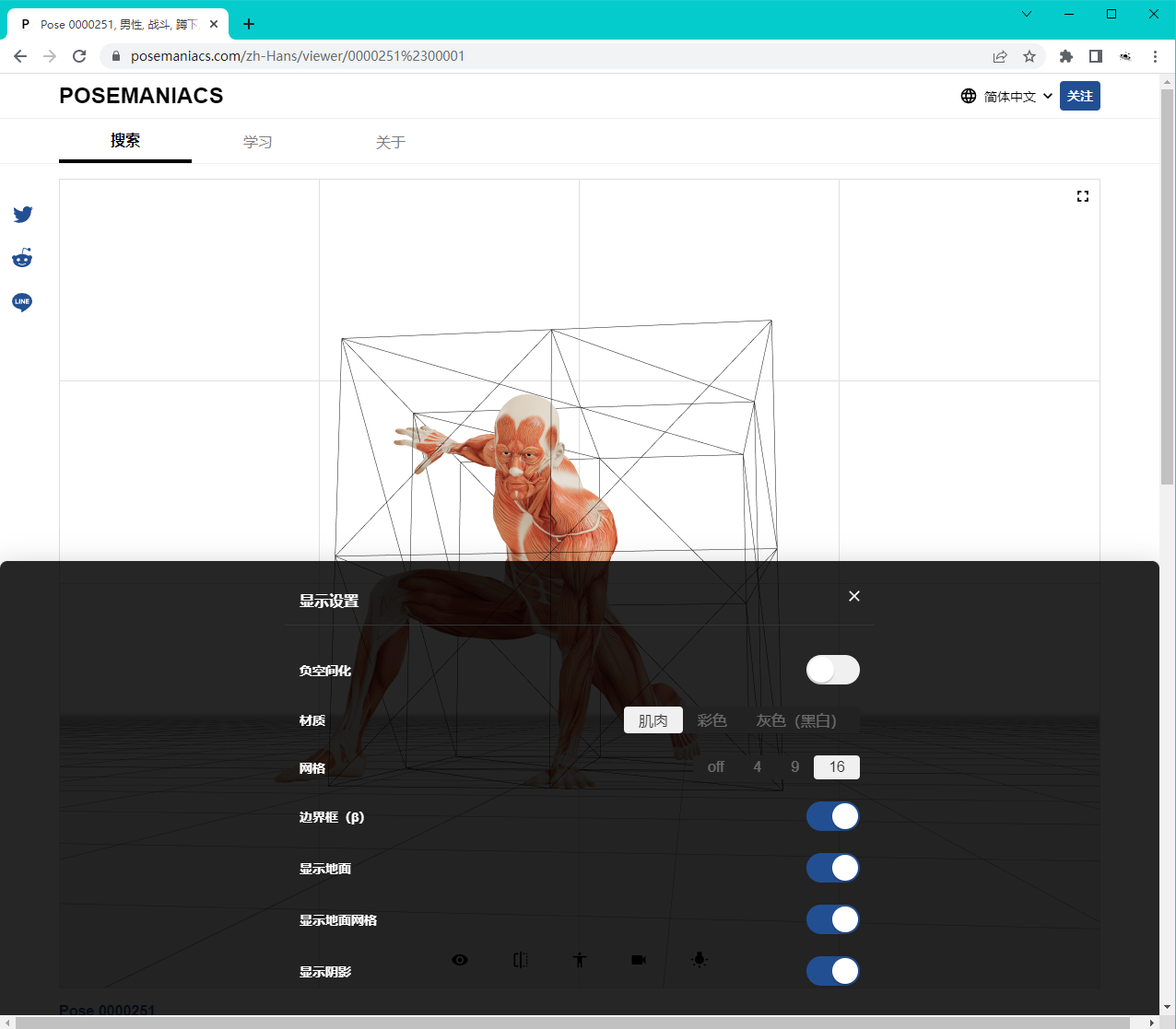Image resolution: width=1176 pixels, height=1029 pixels.
Task: Click the eye display settings icon
Action: [460, 960]
